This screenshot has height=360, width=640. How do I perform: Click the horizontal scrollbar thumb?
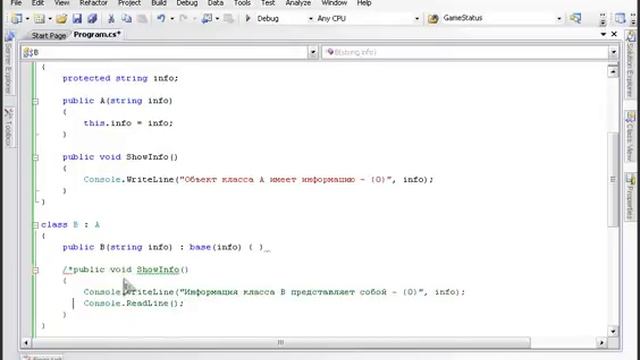pos(281,342)
